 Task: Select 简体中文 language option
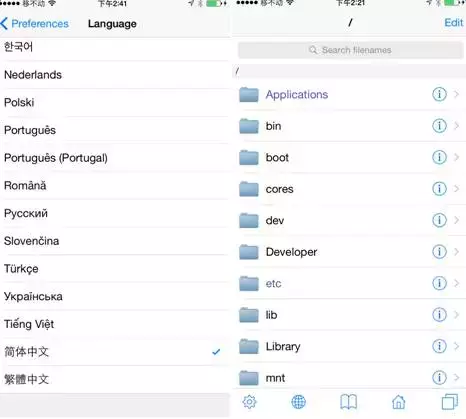click(x=115, y=352)
